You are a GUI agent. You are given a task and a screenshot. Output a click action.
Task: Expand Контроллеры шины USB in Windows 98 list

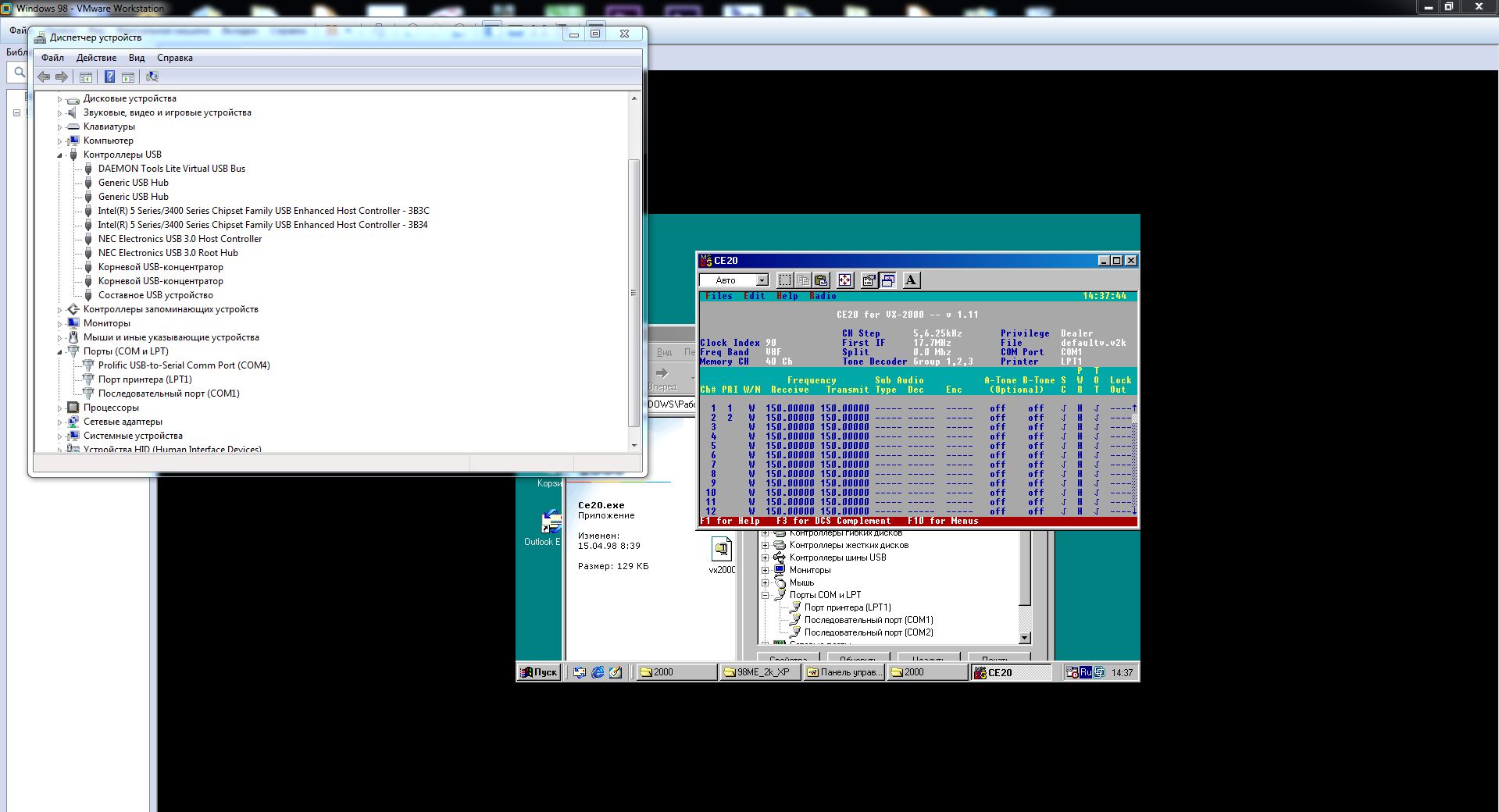point(766,557)
